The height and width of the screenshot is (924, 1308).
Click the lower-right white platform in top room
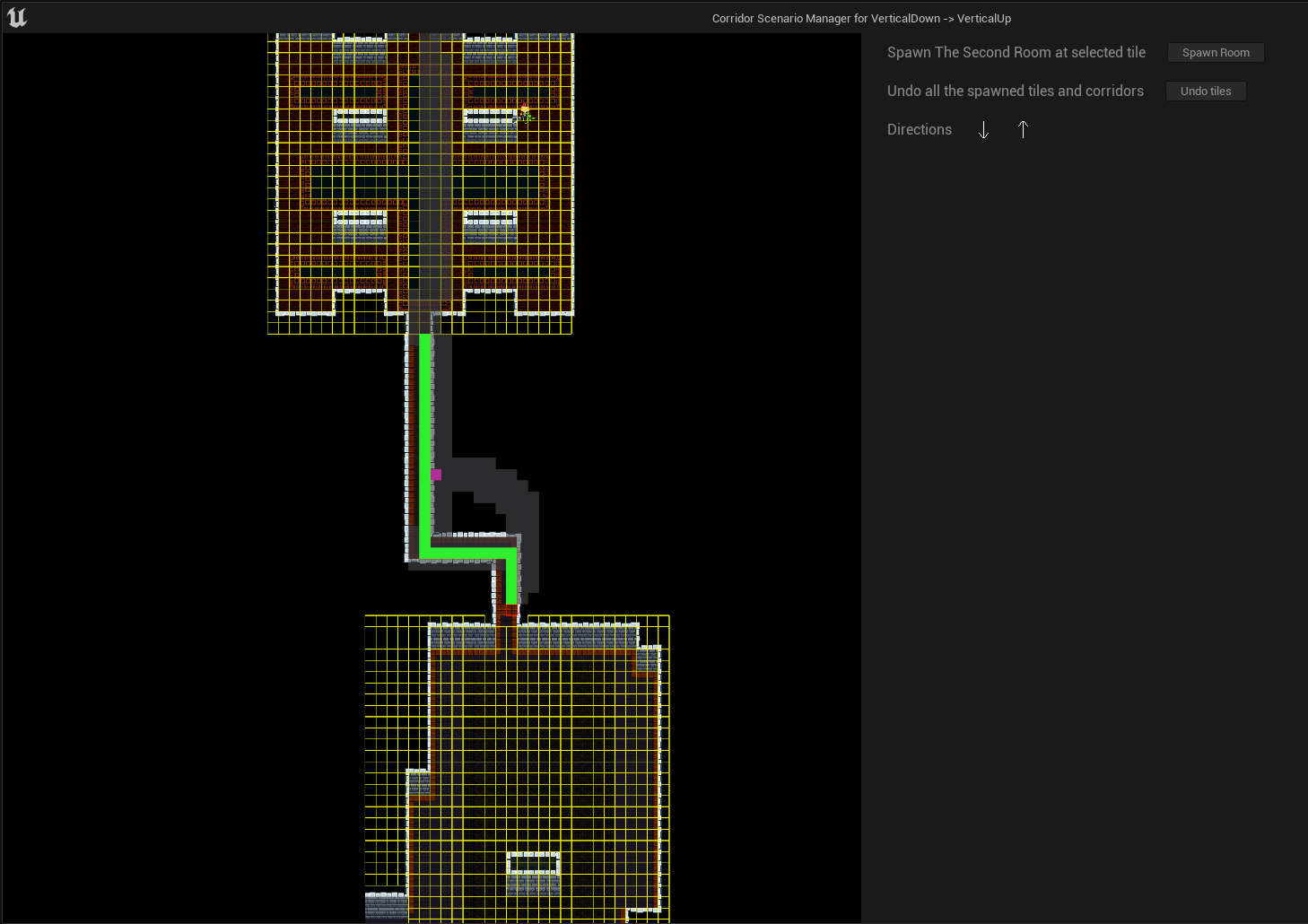490,221
